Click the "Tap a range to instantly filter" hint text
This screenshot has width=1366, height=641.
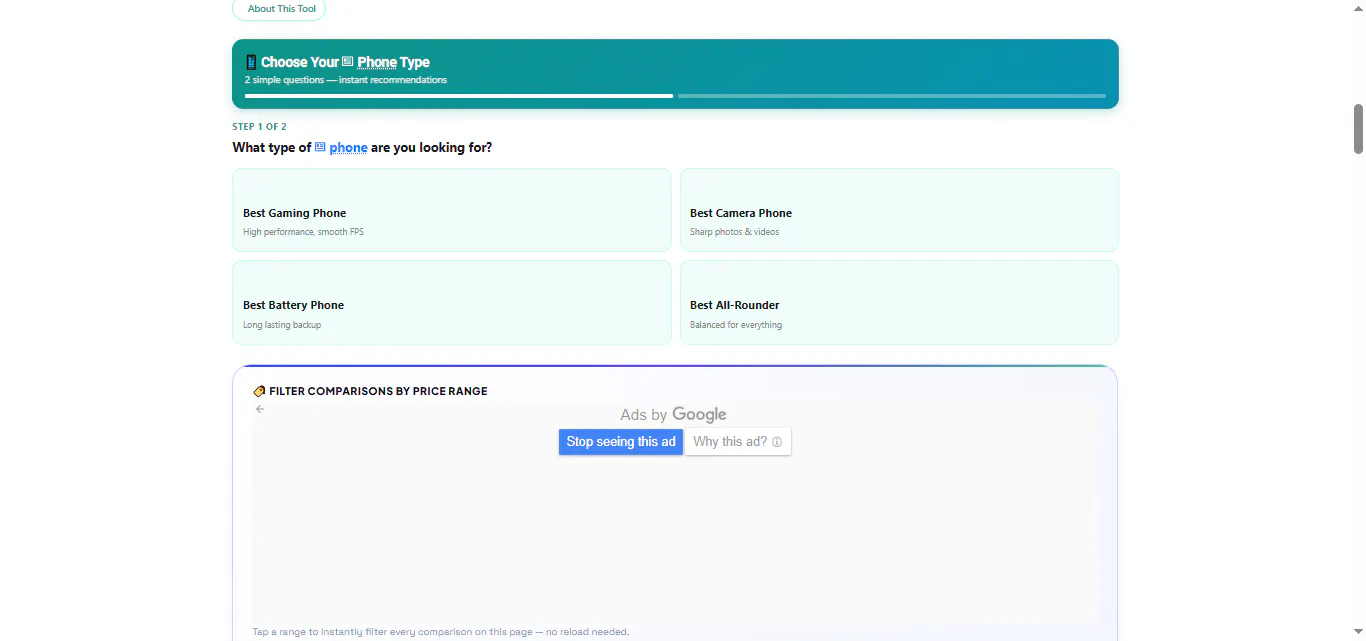(441, 632)
